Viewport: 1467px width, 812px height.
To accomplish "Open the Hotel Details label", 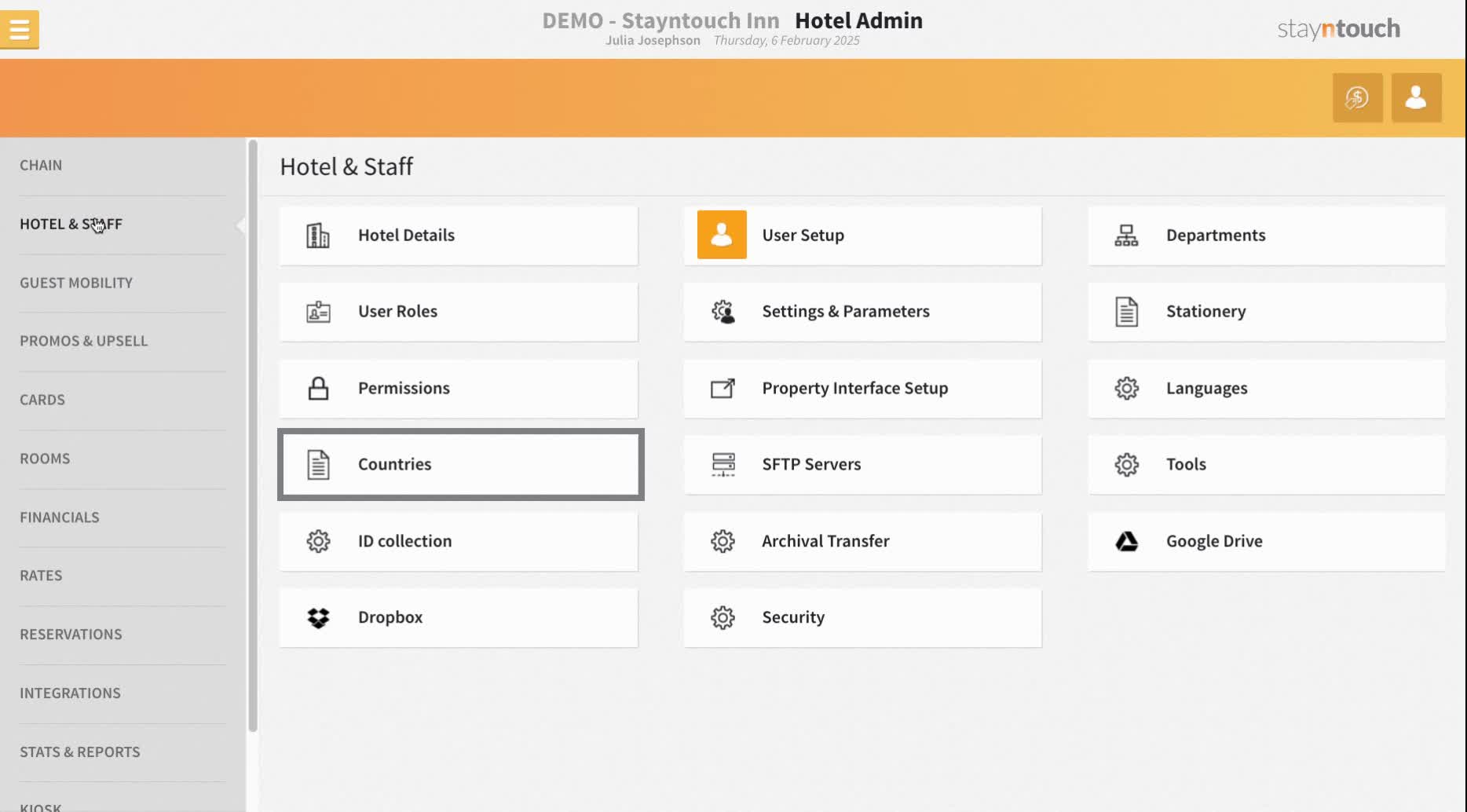I will (406, 235).
